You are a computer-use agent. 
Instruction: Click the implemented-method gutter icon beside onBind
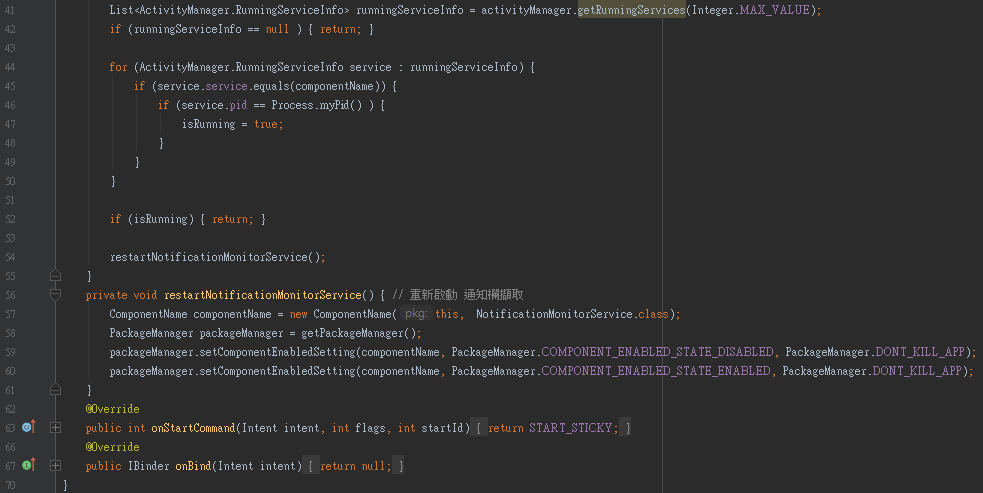[29, 465]
